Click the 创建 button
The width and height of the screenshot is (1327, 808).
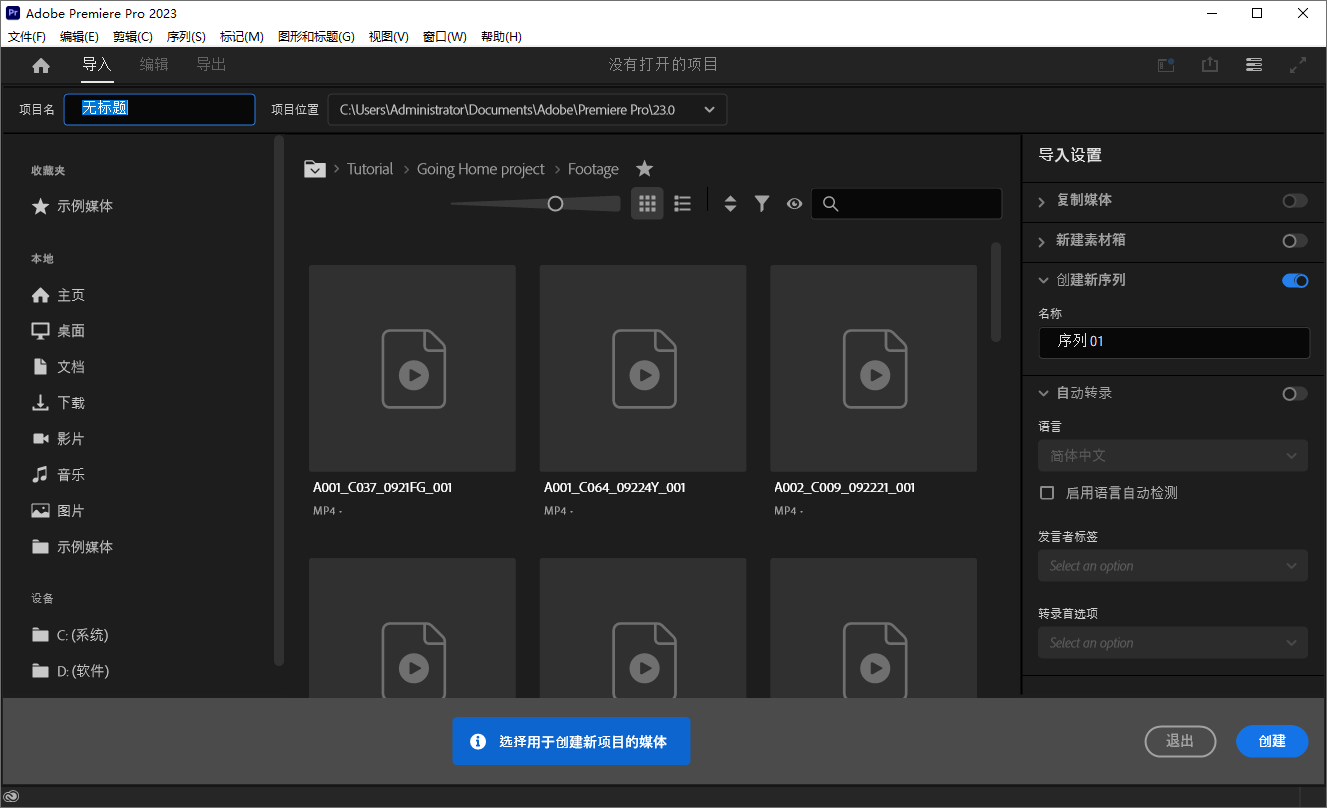click(1272, 741)
